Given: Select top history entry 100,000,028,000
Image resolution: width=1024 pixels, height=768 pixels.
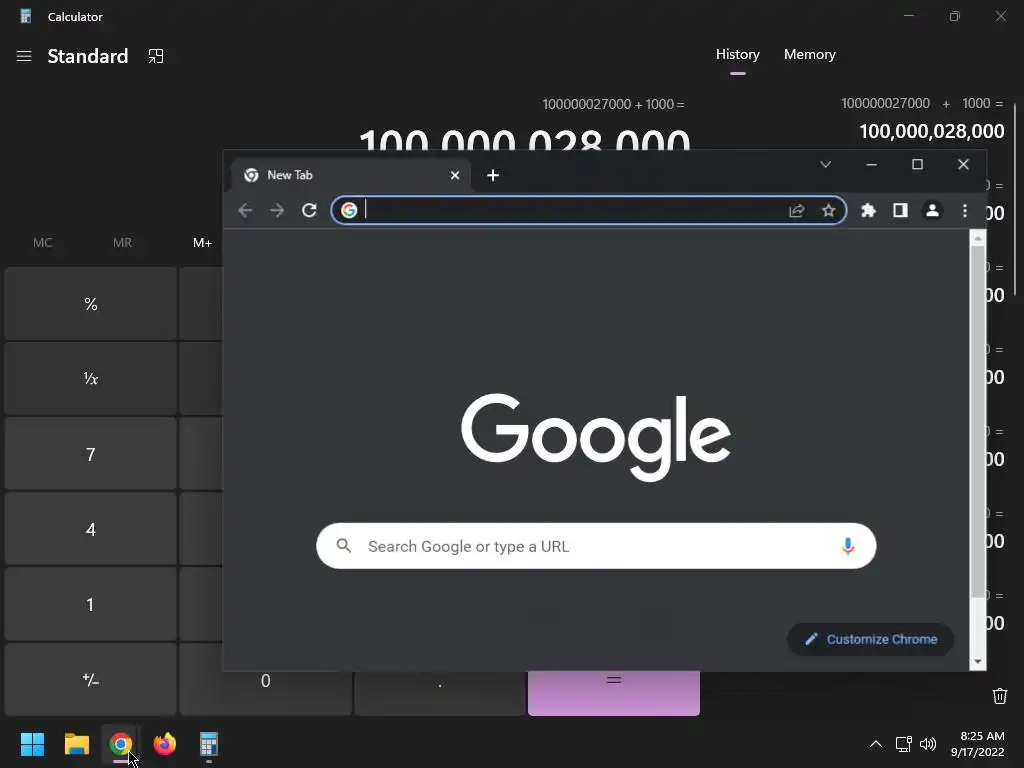Looking at the screenshot, I should coord(922,119).
